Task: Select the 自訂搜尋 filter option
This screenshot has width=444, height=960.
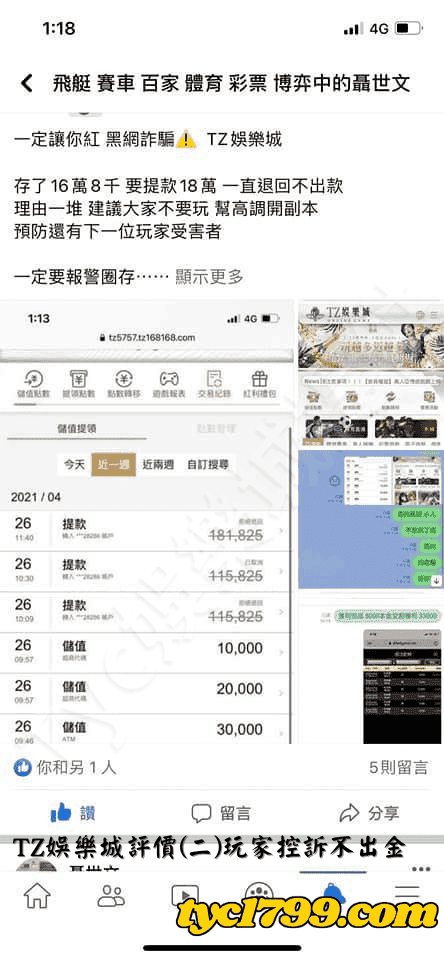Action: pos(208,464)
